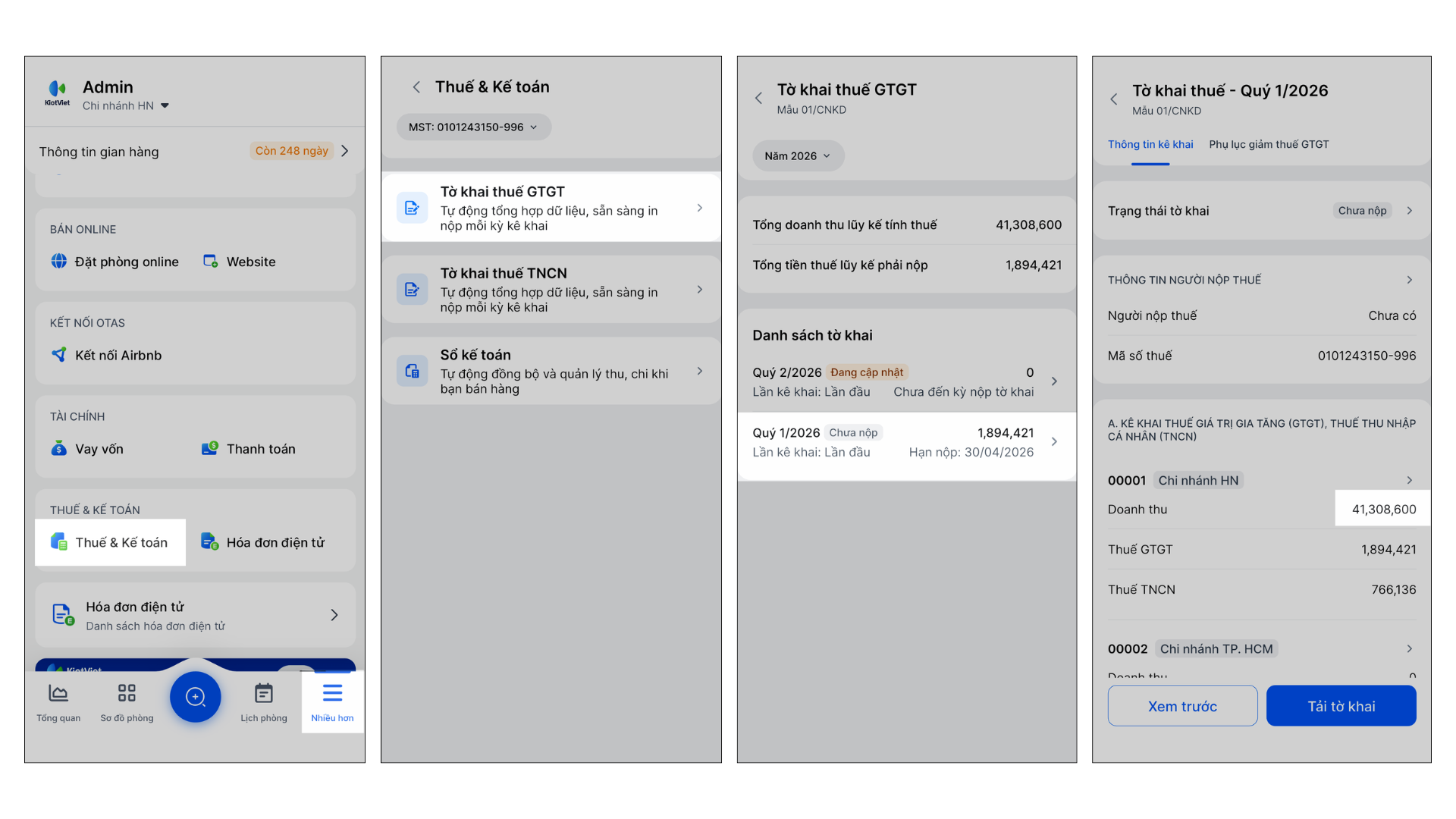This screenshot has height=819, width=1456.
Task: Tap the center blue search-plus button
Action: [x=195, y=697]
